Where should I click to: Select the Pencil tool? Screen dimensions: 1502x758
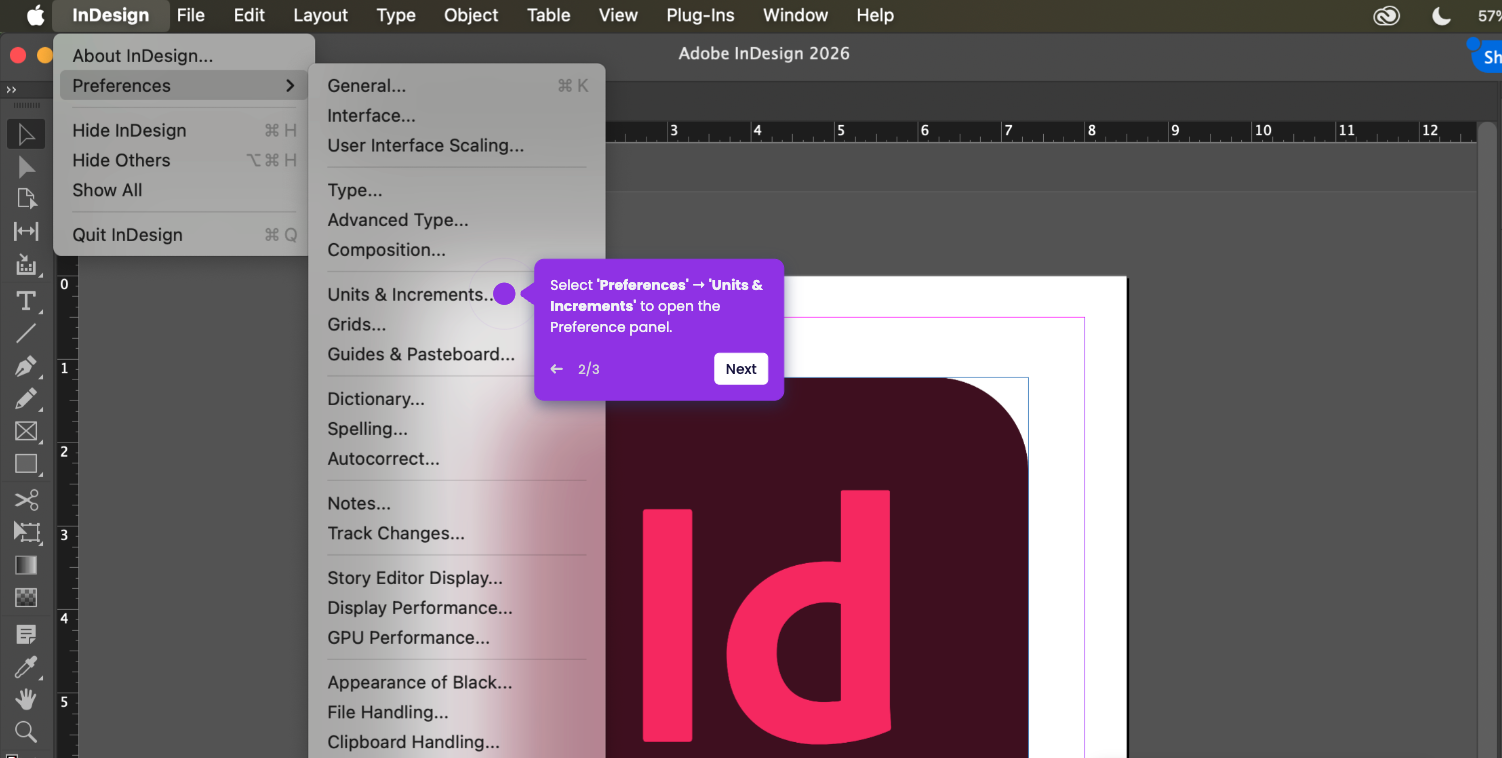point(26,399)
